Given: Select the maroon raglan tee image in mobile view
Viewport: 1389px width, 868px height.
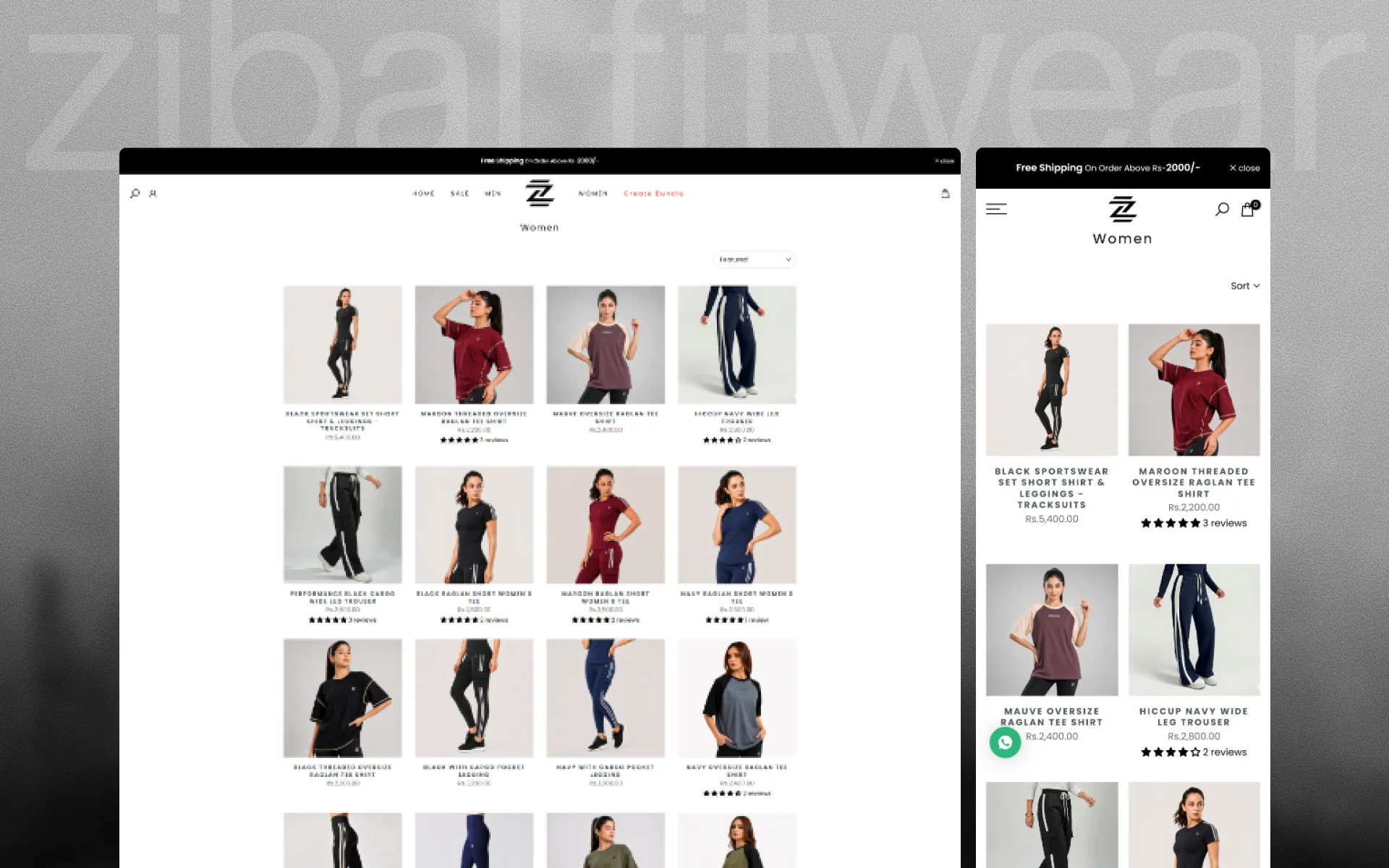Looking at the screenshot, I should [1194, 390].
